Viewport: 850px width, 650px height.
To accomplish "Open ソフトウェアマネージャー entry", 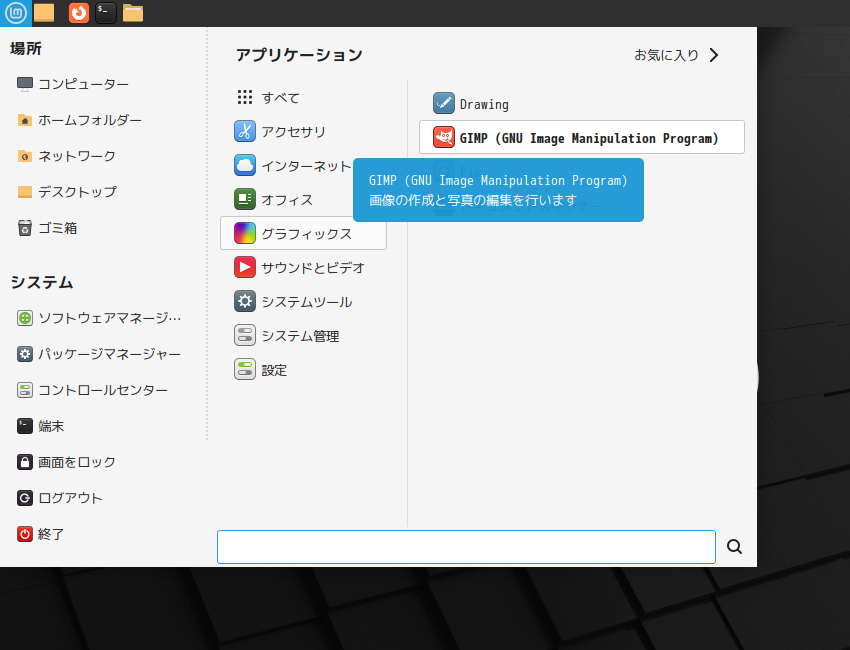I will [110, 318].
